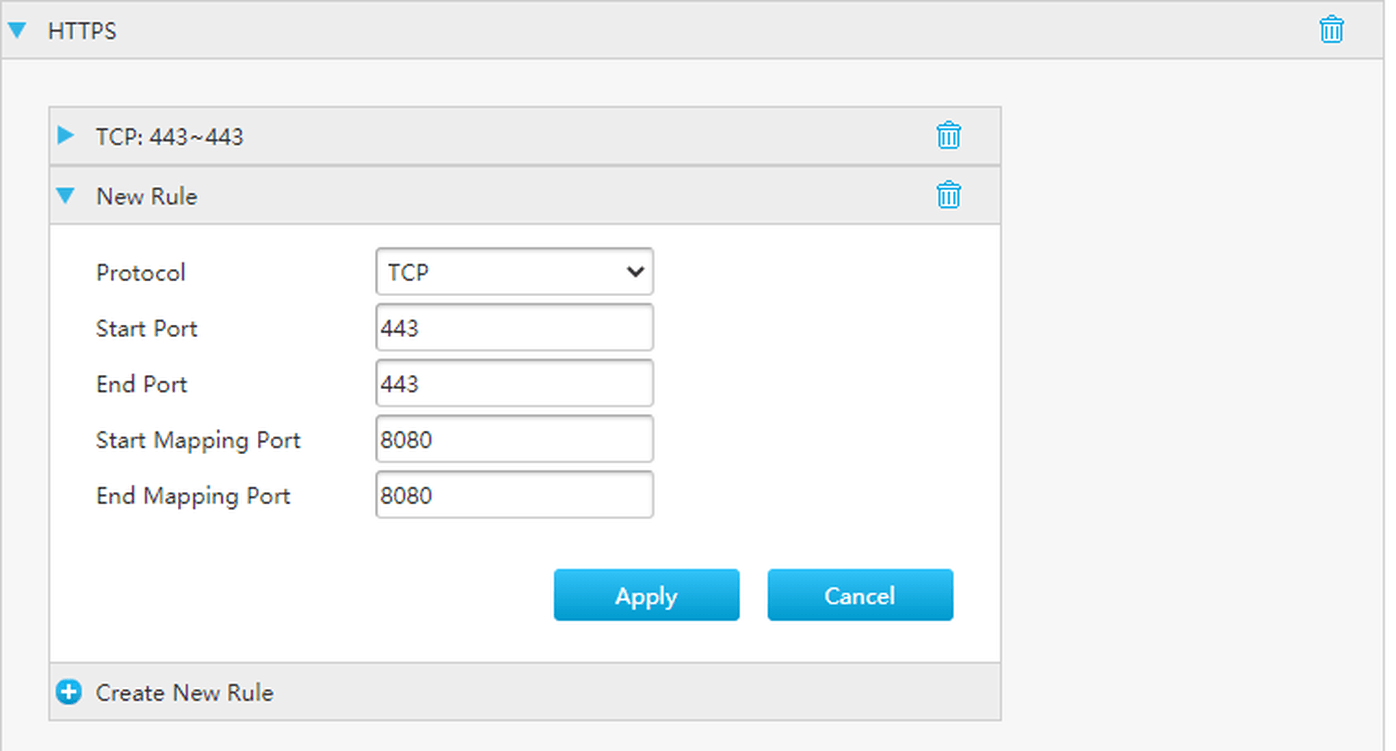Delete the HTTPS service group
Image resolution: width=1396 pixels, height=751 pixels.
[1331, 30]
